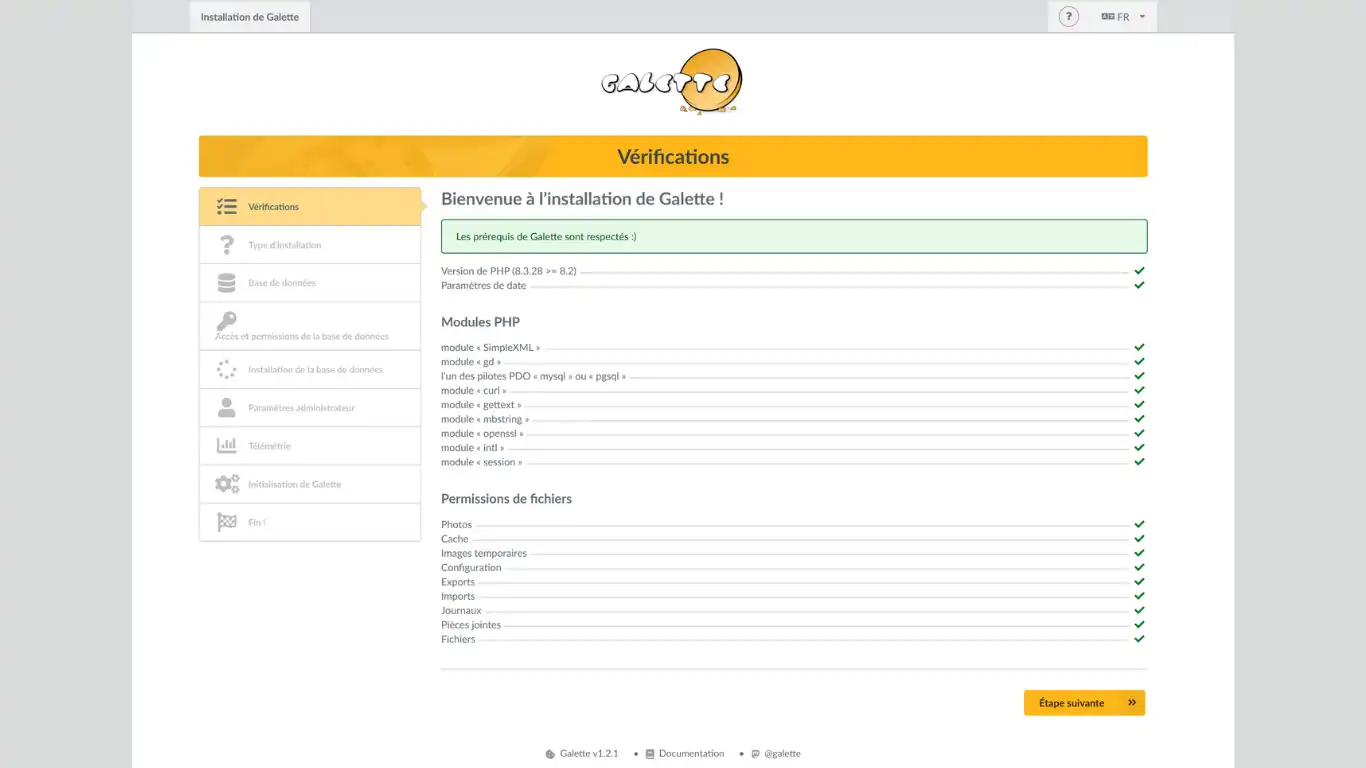Click the Étape suivante button
Image resolution: width=1366 pixels, height=768 pixels.
pyautogui.click(x=1084, y=703)
